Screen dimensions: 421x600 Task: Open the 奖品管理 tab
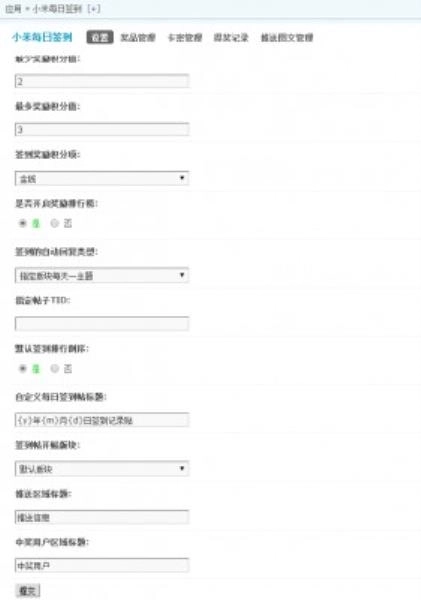[138, 38]
